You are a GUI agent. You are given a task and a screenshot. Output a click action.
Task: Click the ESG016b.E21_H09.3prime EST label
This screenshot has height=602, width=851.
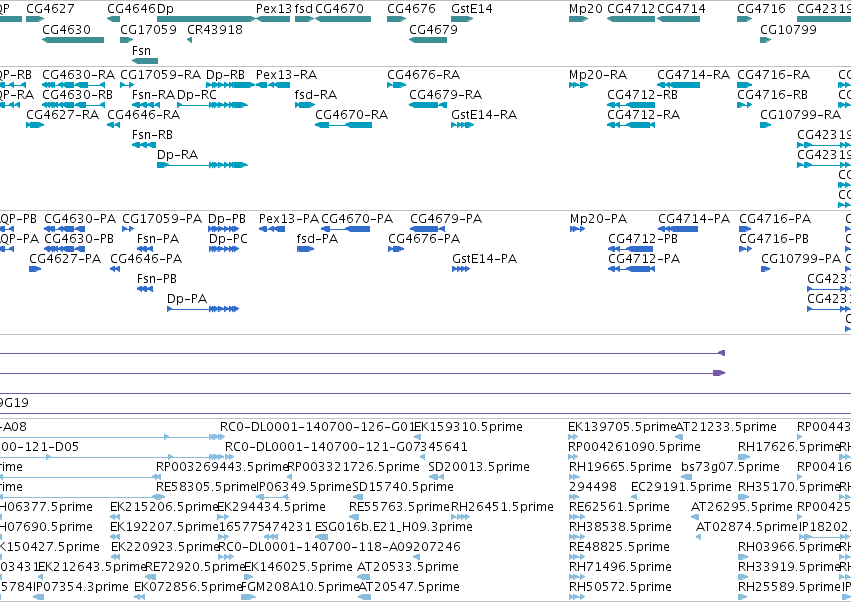tap(394, 527)
